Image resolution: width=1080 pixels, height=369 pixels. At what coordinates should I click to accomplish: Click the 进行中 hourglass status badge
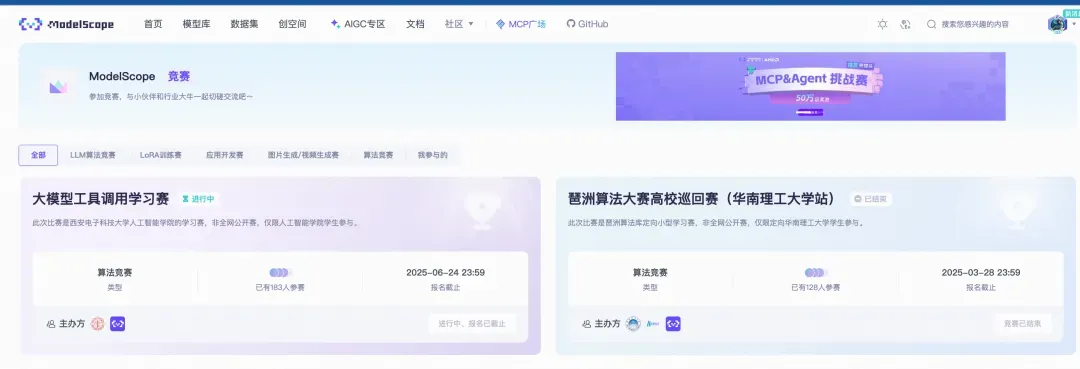198,199
